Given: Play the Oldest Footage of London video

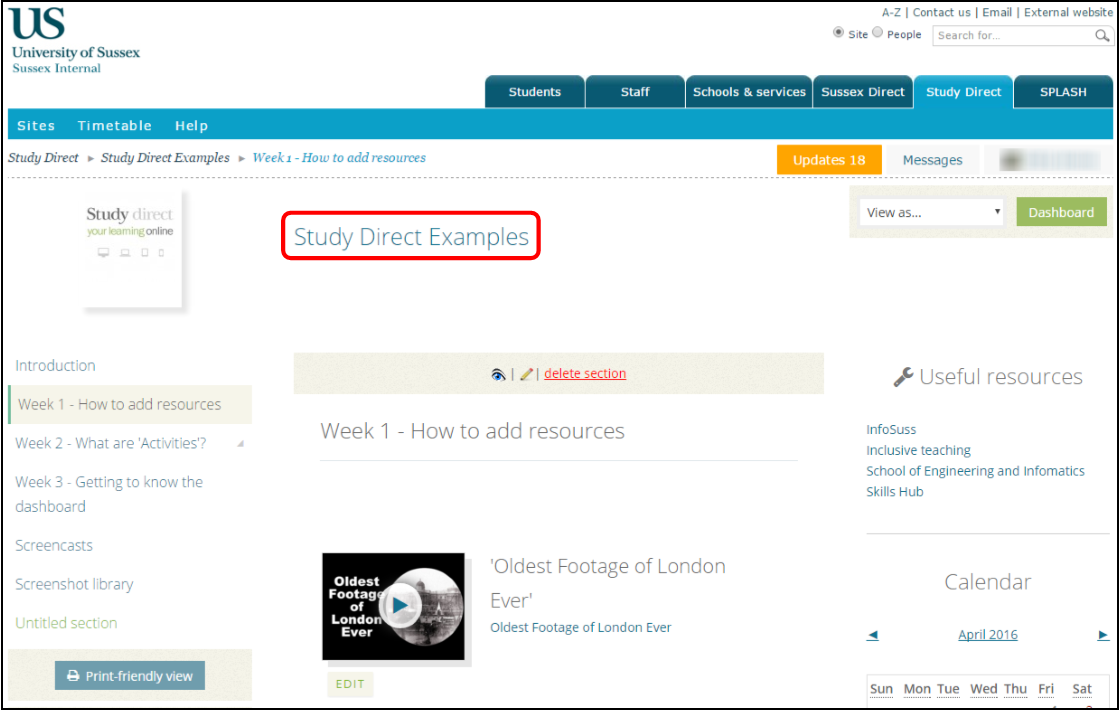Looking at the screenshot, I should 400,605.
